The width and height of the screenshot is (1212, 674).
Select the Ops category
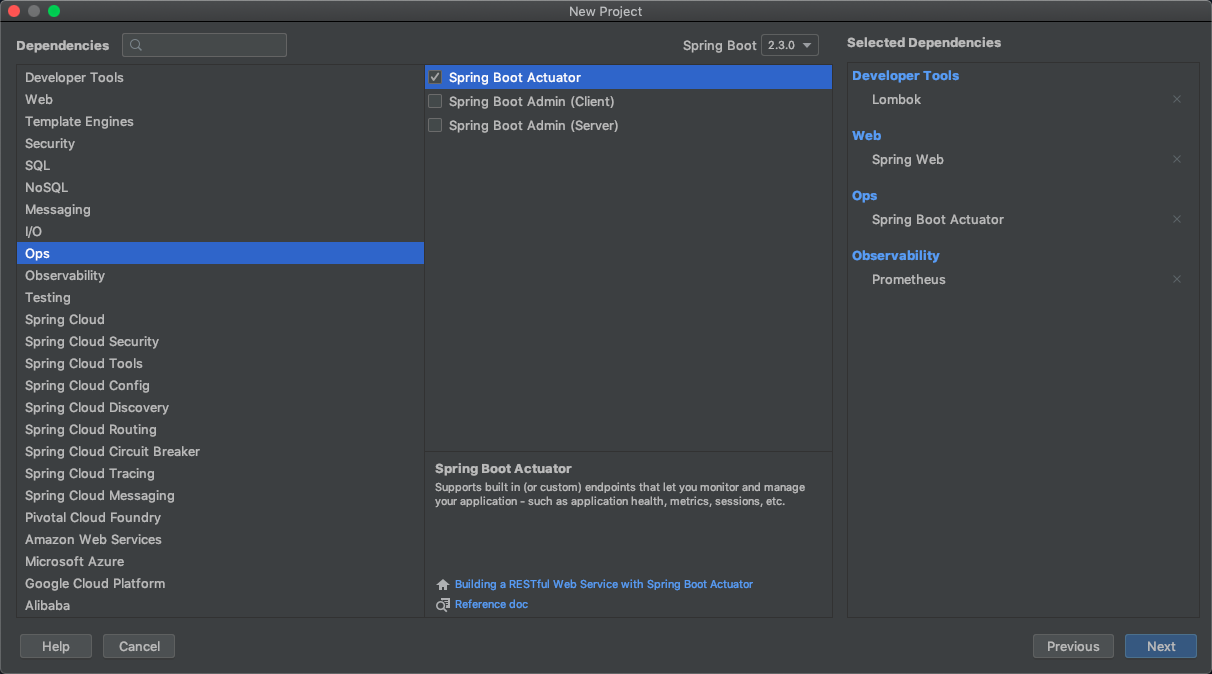point(220,253)
